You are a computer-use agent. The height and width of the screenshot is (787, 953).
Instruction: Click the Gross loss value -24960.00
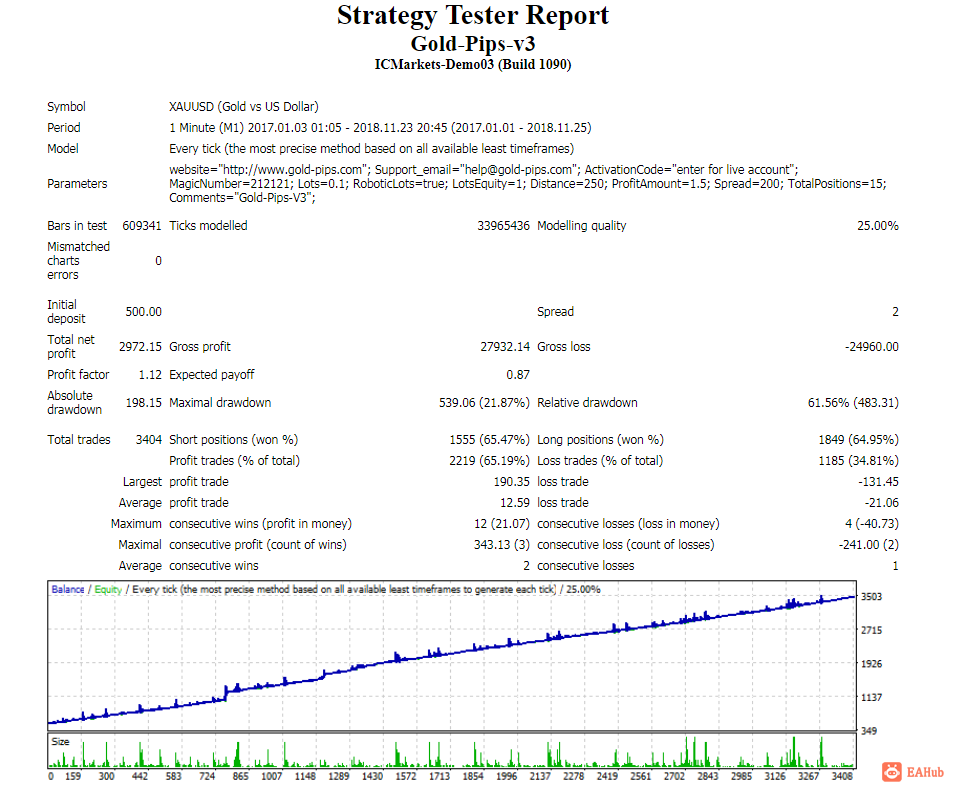(872, 346)
